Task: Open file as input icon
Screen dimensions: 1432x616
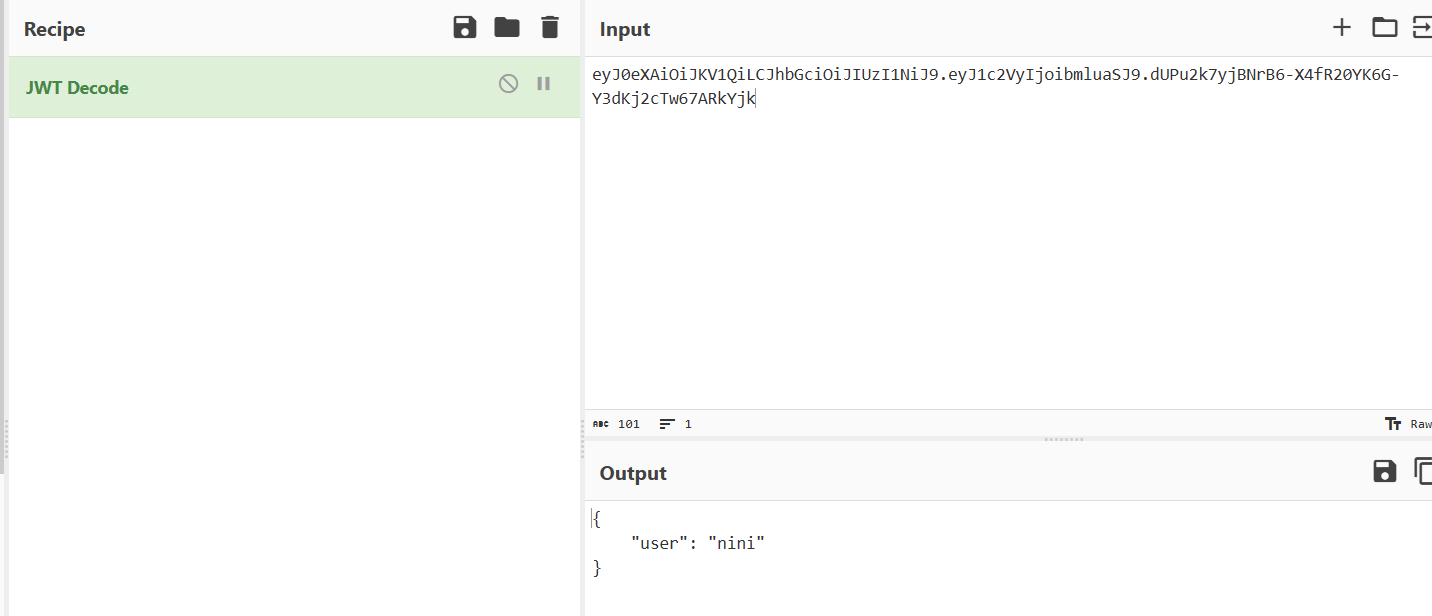Action: tap(1423, 28)
